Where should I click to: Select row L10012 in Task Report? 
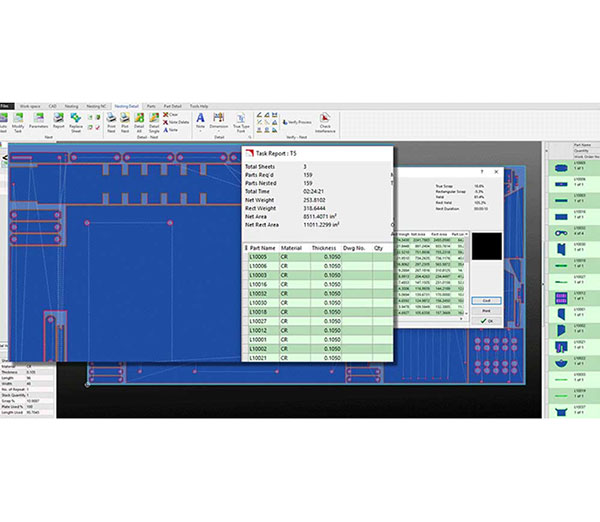[x=318, y=330]
